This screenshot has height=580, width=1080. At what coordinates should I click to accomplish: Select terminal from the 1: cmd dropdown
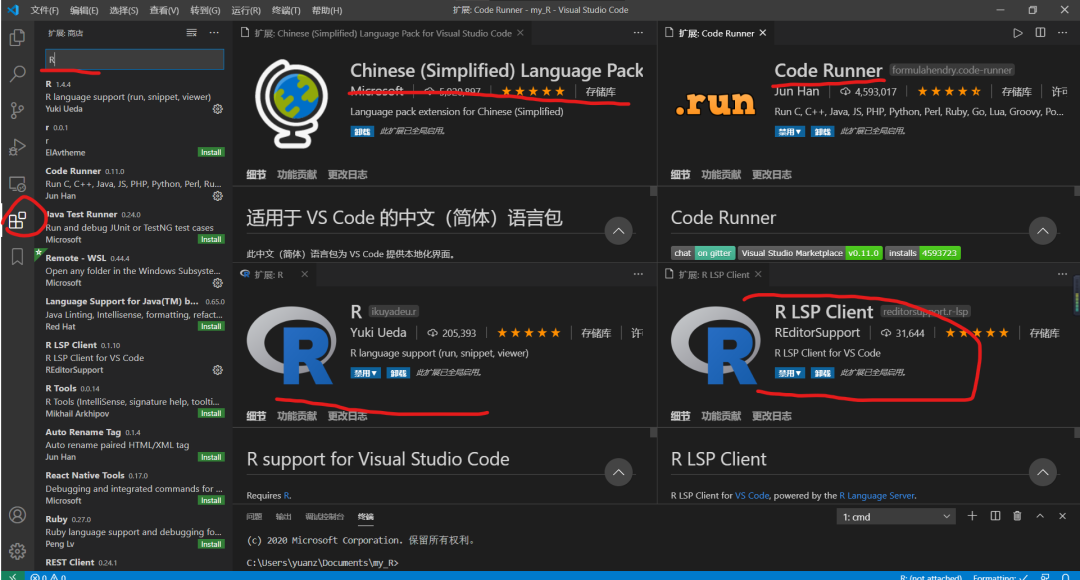[896, 517]
